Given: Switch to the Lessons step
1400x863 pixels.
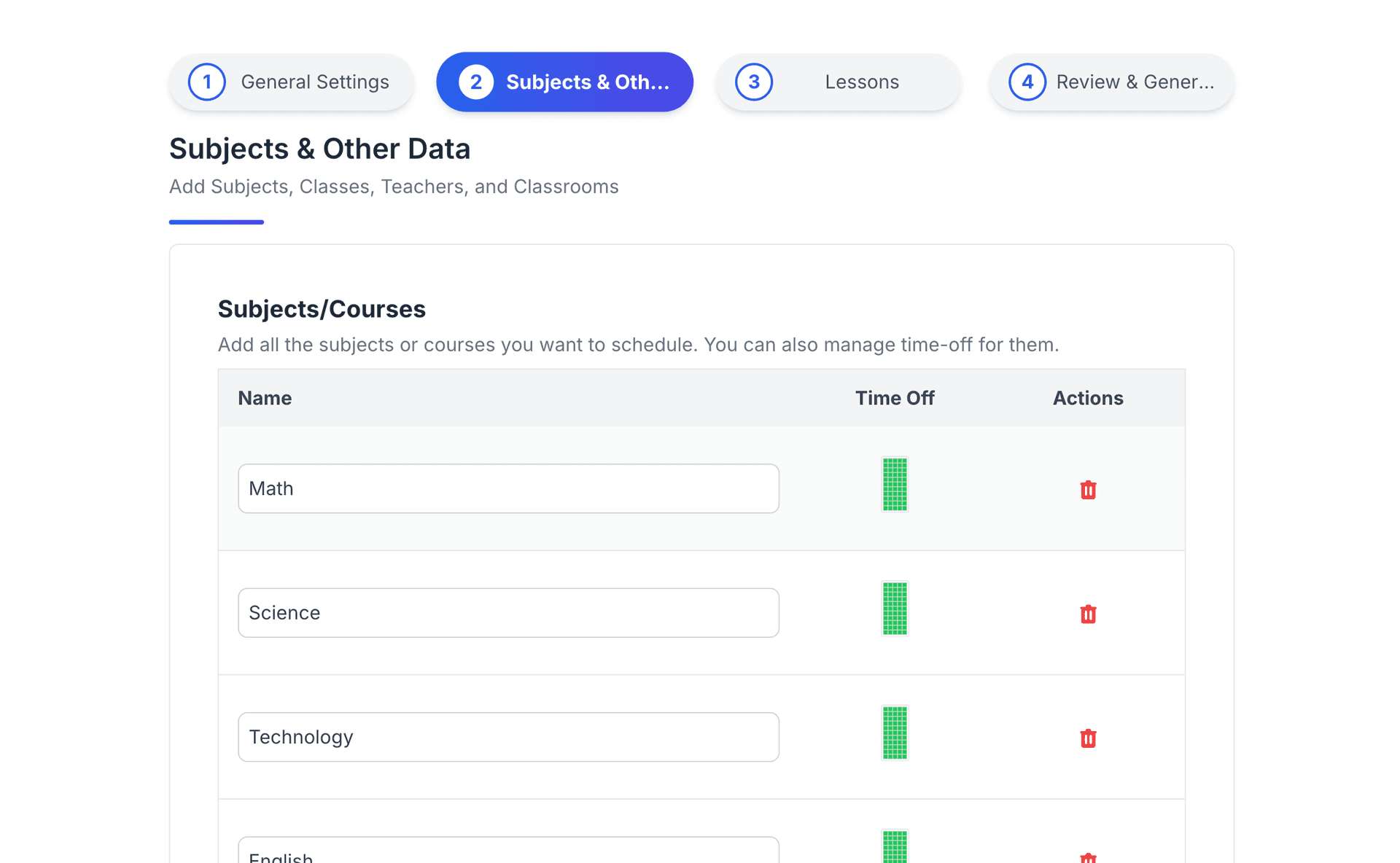Looking at the screenshot, I should (x=837, y=82).
